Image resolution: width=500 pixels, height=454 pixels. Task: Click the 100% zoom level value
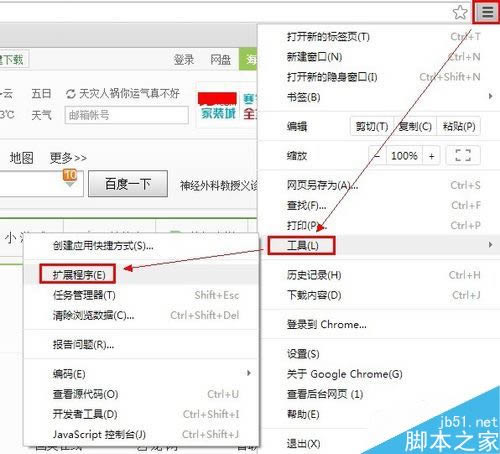click(x=404, y=156)
